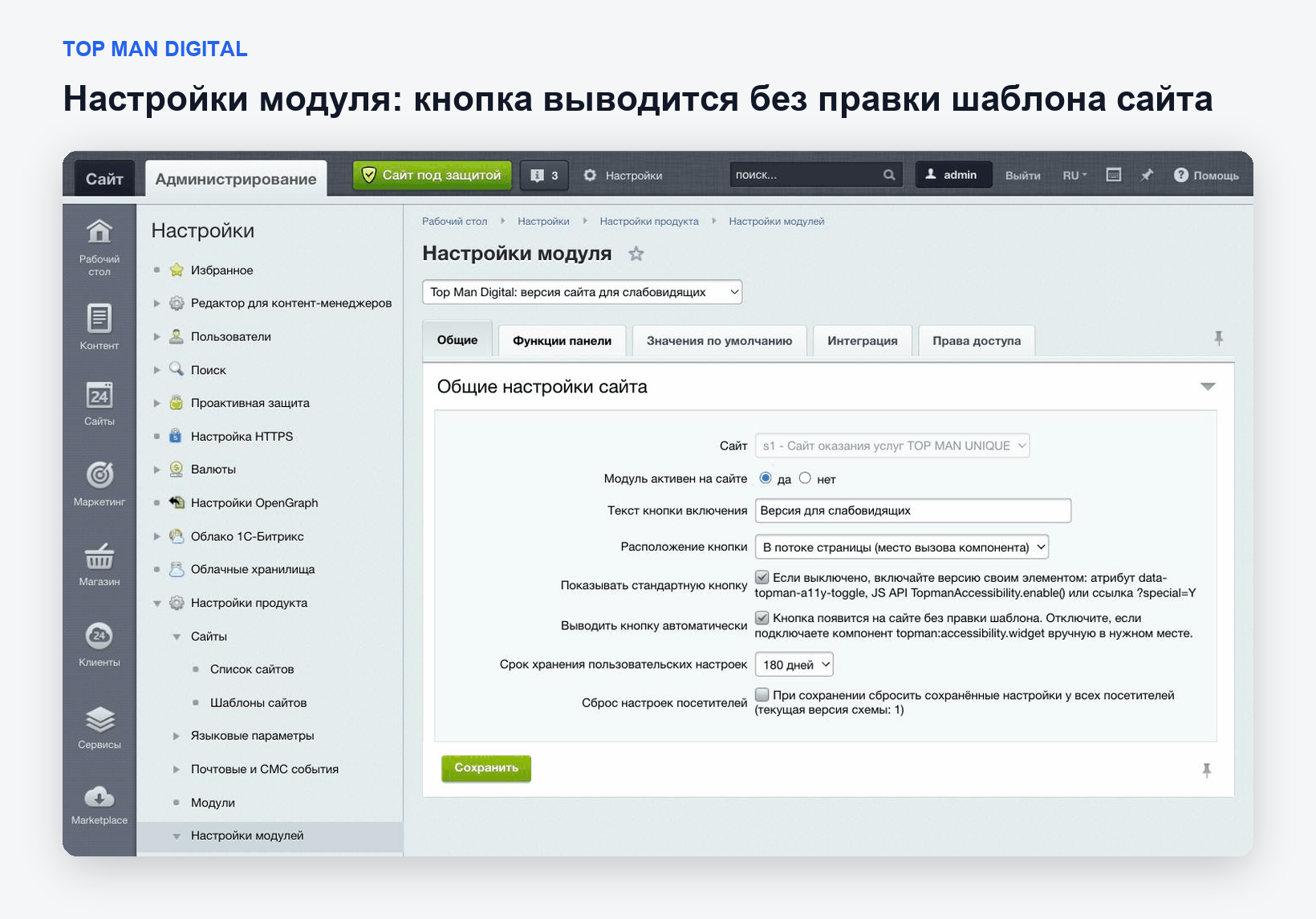This screenshot has height=919, width=1316.
Task: Click the Выйти logout link
Action: 1023,175
